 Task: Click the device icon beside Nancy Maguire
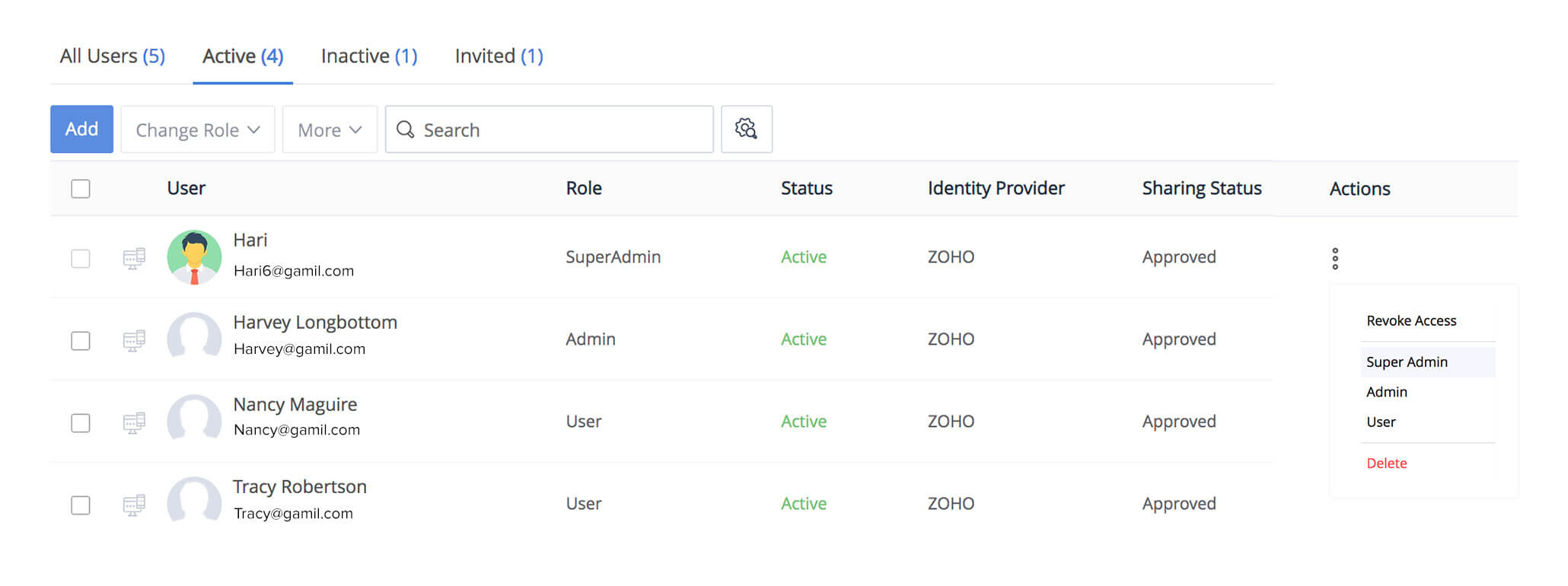134,422
